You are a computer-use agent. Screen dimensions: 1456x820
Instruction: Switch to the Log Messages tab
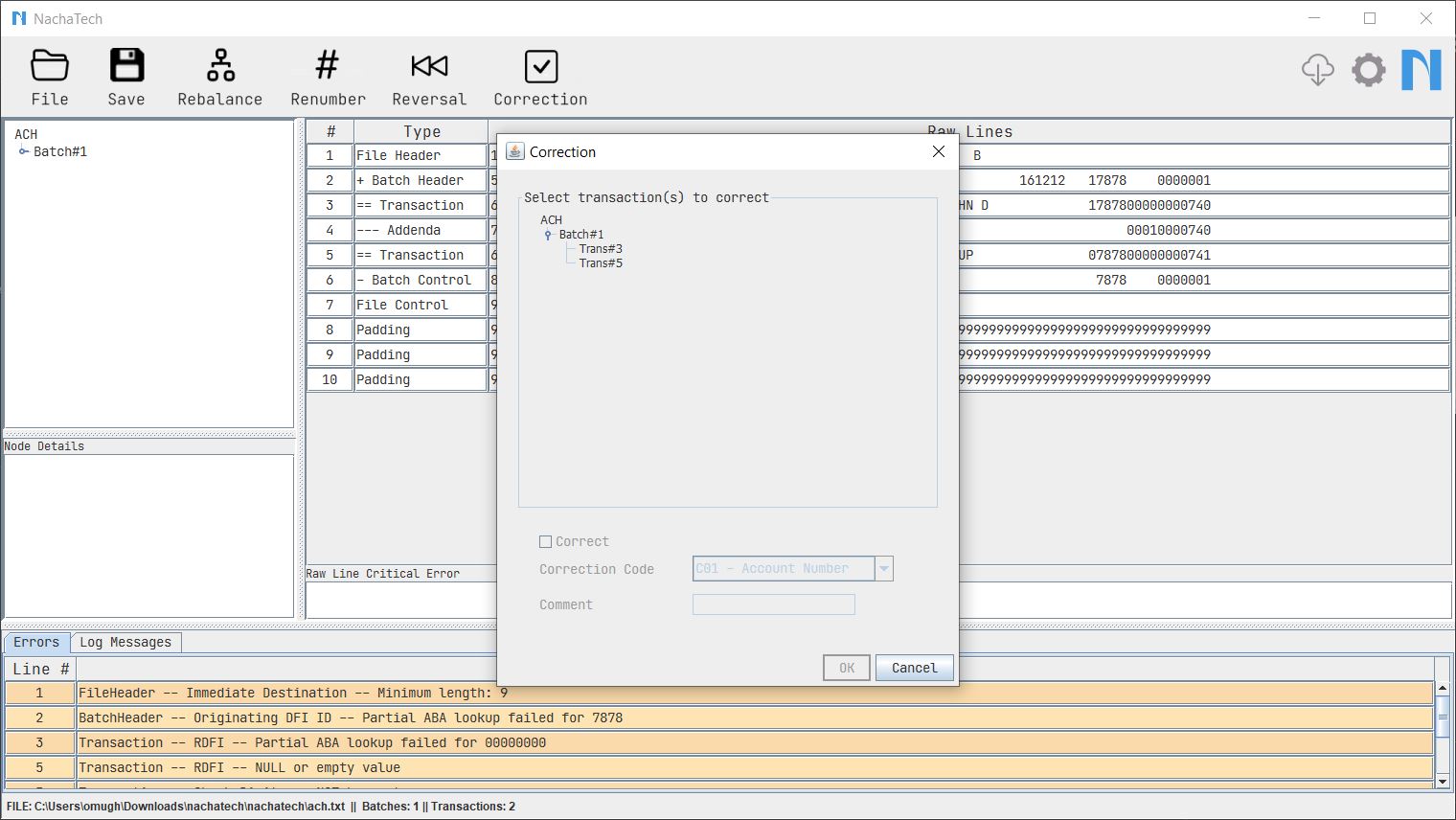point(125,642)
